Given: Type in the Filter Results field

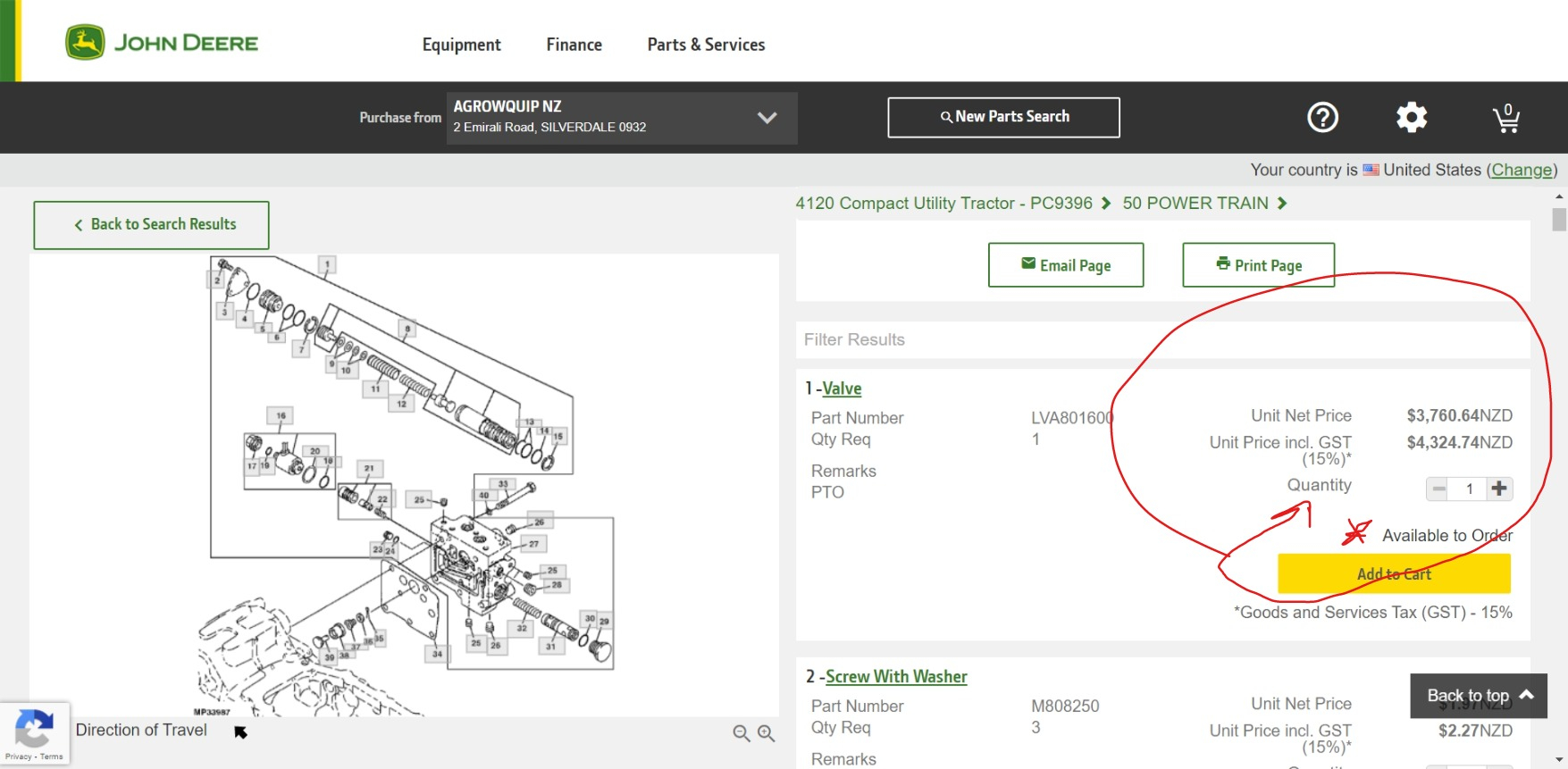Looking at the screenshot, I should [x=1161, y=339].
